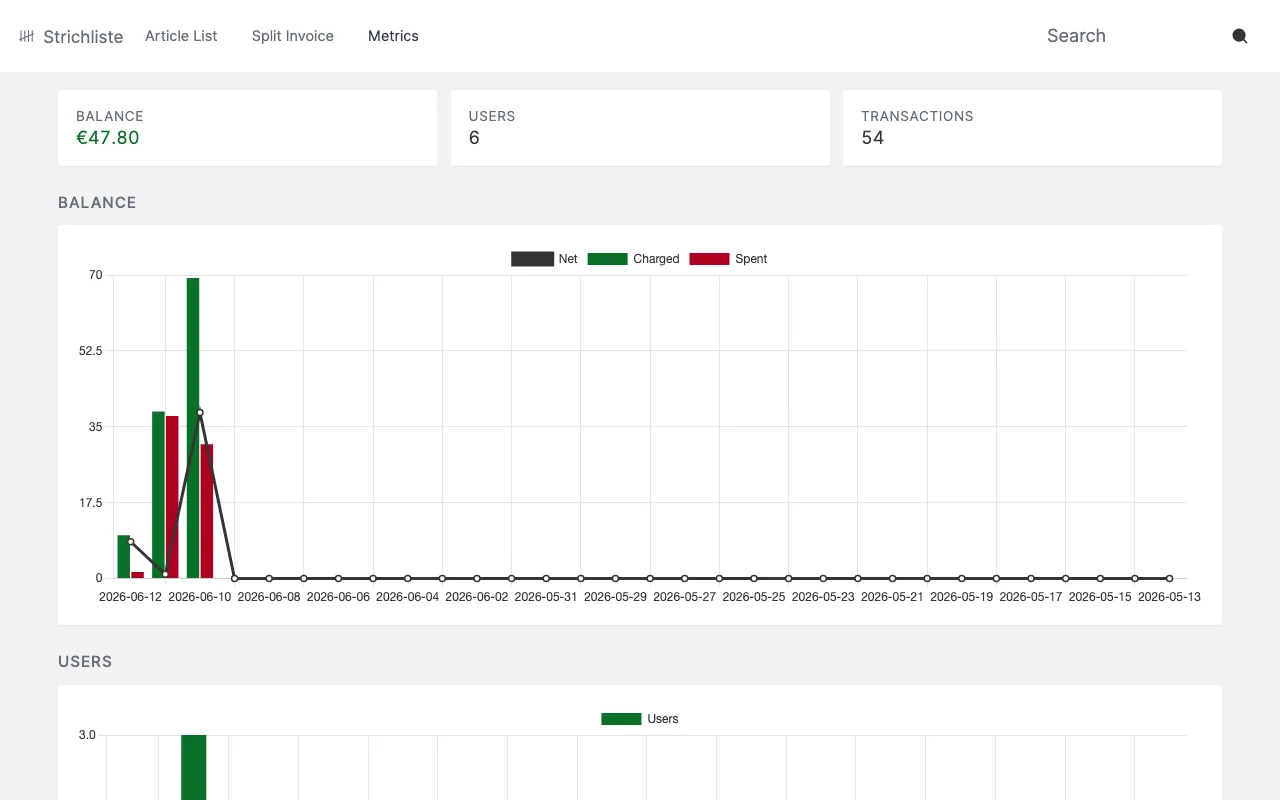Focus the Search input field
The height and width of the screenshot is (800, 1280).
1130,36
